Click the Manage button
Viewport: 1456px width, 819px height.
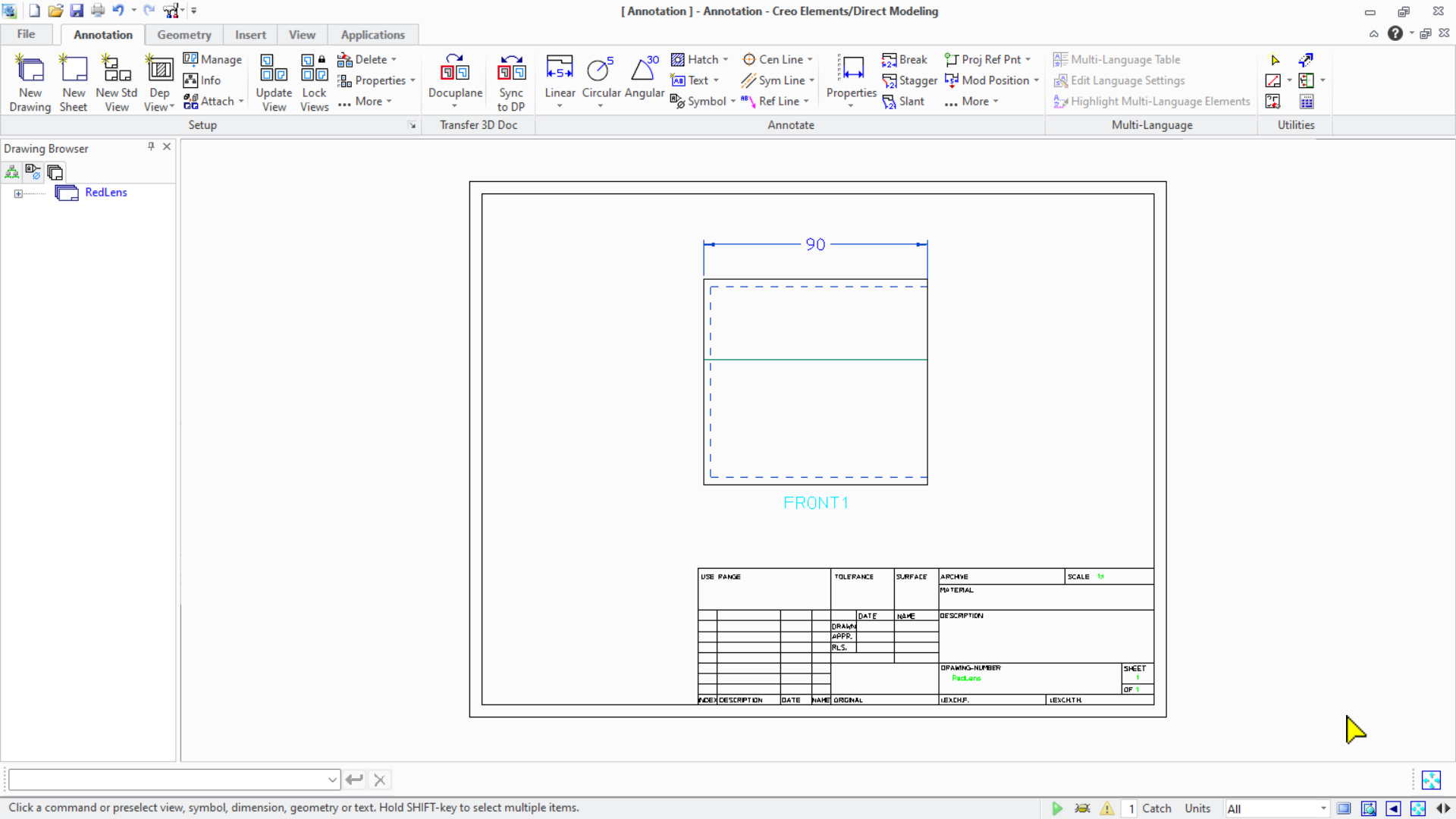[x=212, y=59]
